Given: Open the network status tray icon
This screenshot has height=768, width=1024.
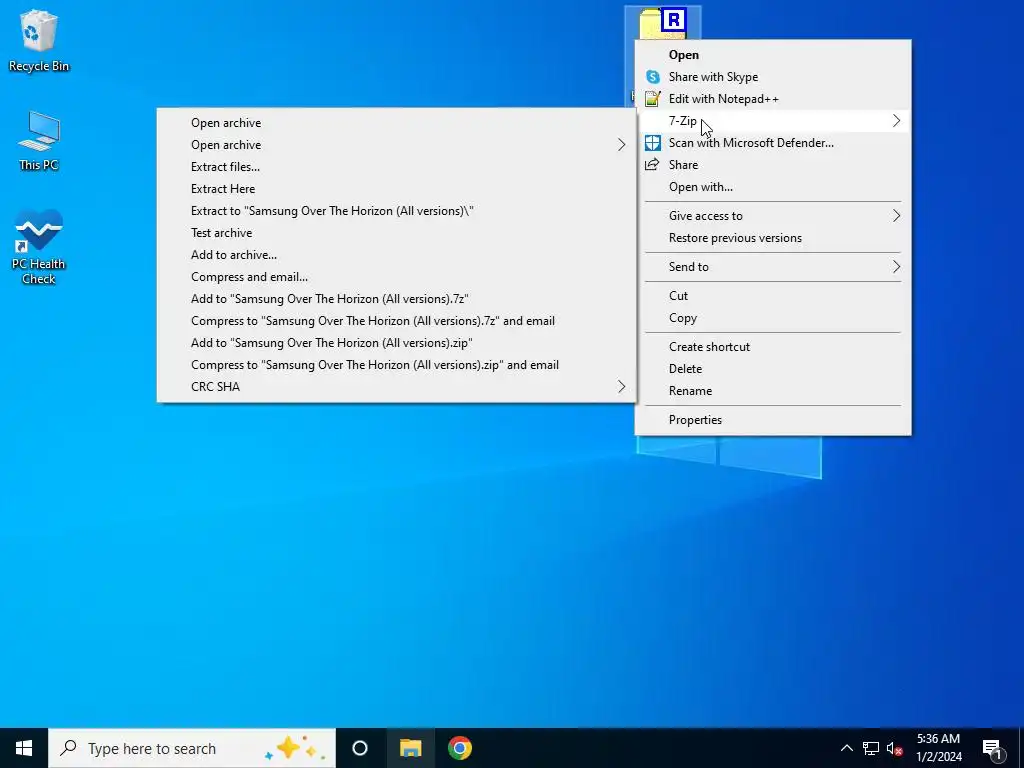Looking at the screenshot, I should [x=871, y=748].
